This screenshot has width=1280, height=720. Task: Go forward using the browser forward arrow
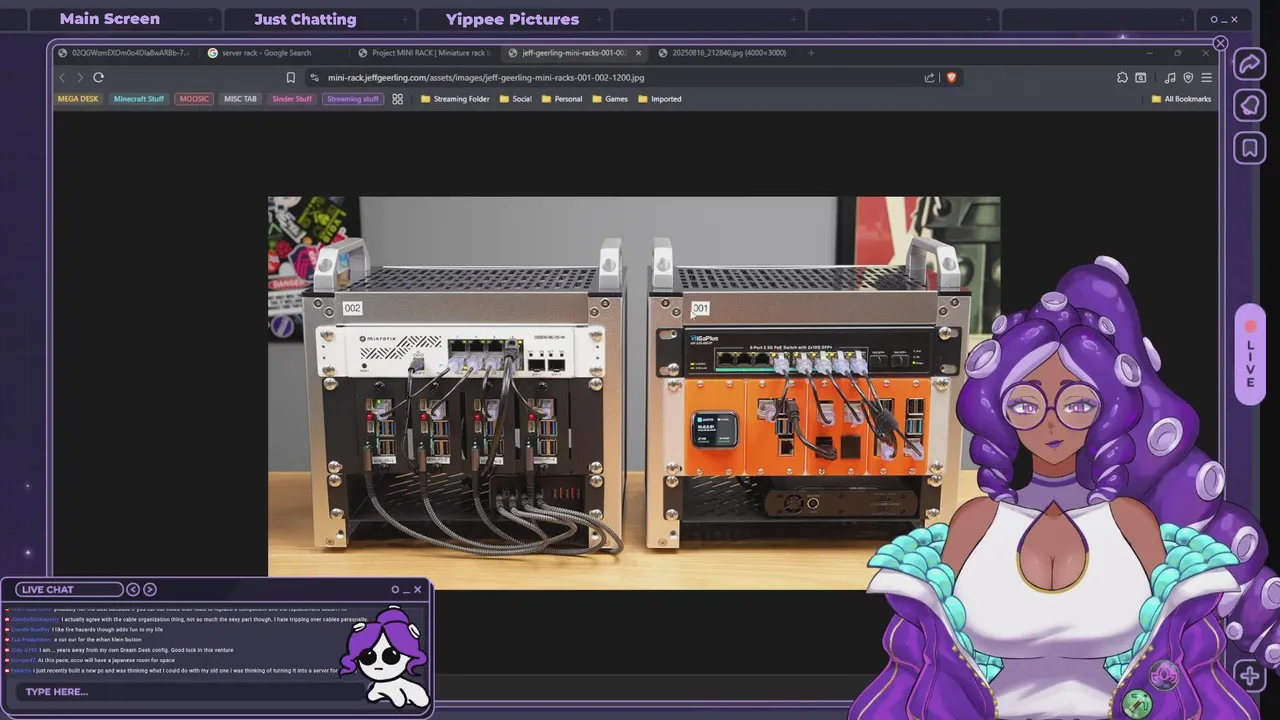pos(80,77)
